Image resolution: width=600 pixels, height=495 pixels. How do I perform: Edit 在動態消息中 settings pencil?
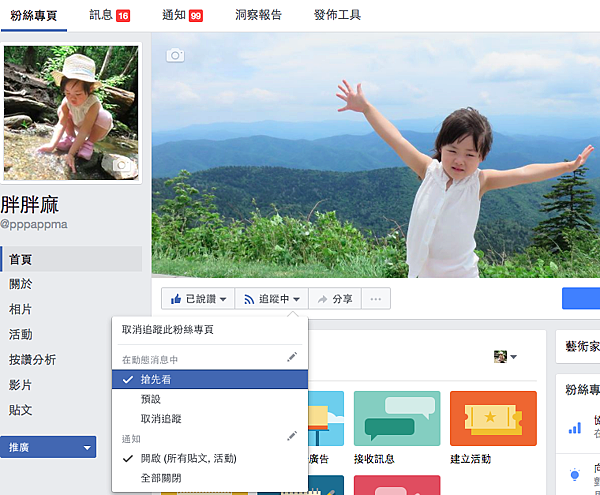click(x=292, y=357)
